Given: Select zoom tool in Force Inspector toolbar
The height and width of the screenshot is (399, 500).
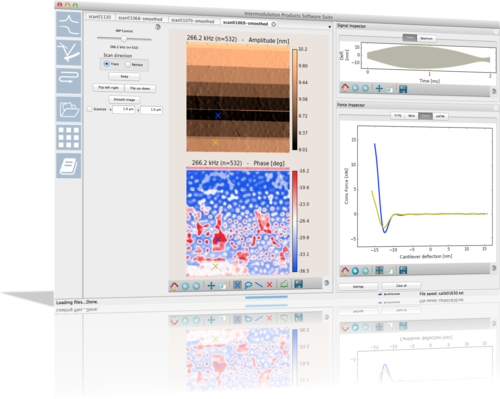Looking at the screenshot, I should [x=390, y=270].
